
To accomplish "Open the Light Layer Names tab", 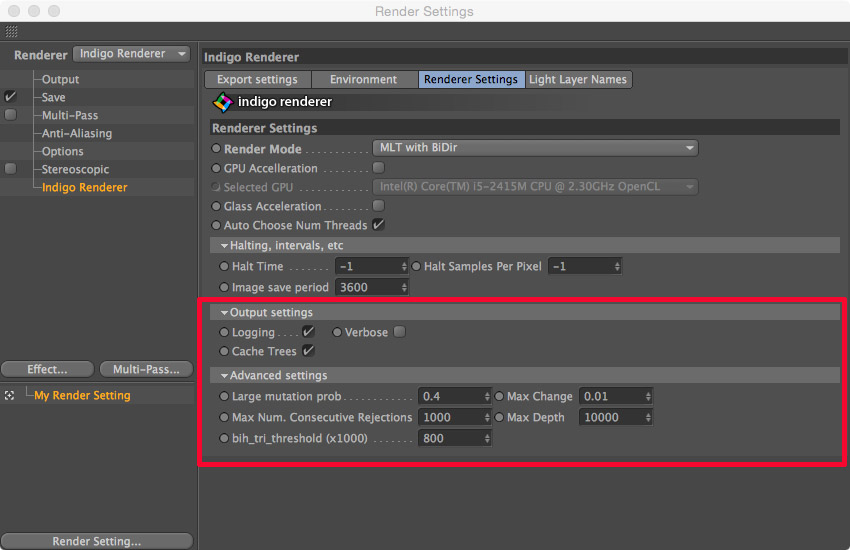I will [577, 80].
